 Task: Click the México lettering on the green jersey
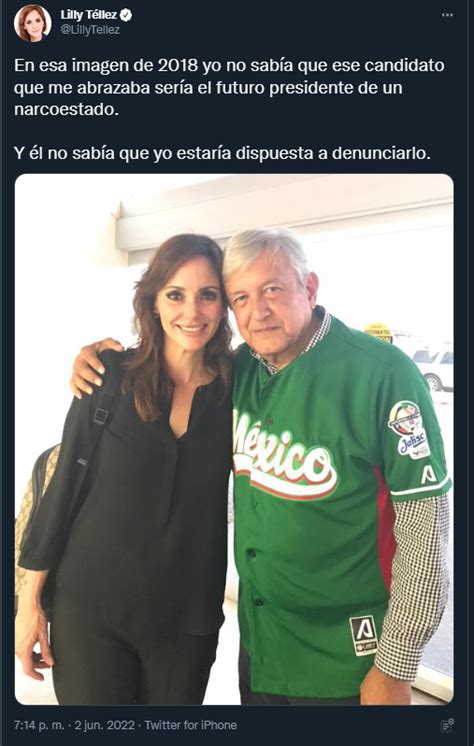point(285,458)
